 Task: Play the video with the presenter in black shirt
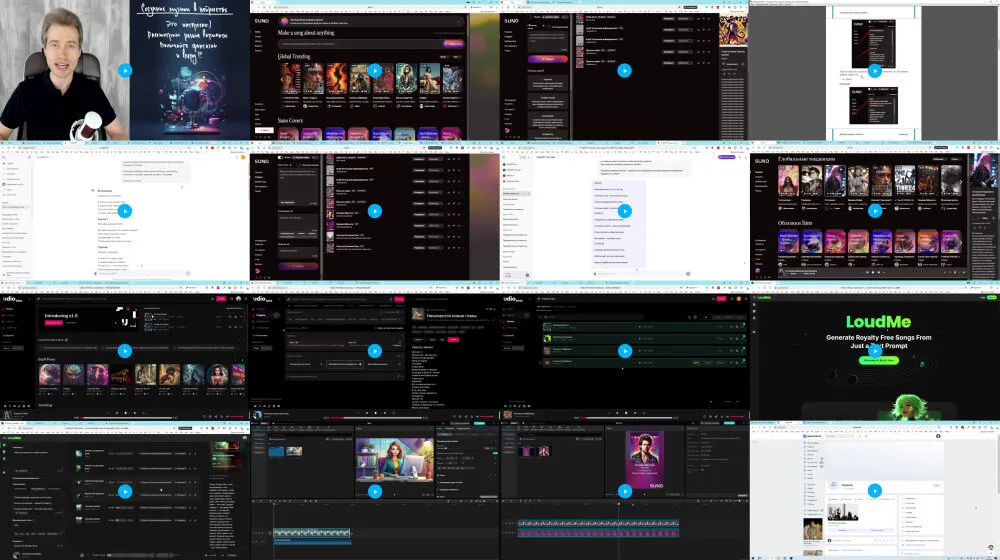click(124, 70)
